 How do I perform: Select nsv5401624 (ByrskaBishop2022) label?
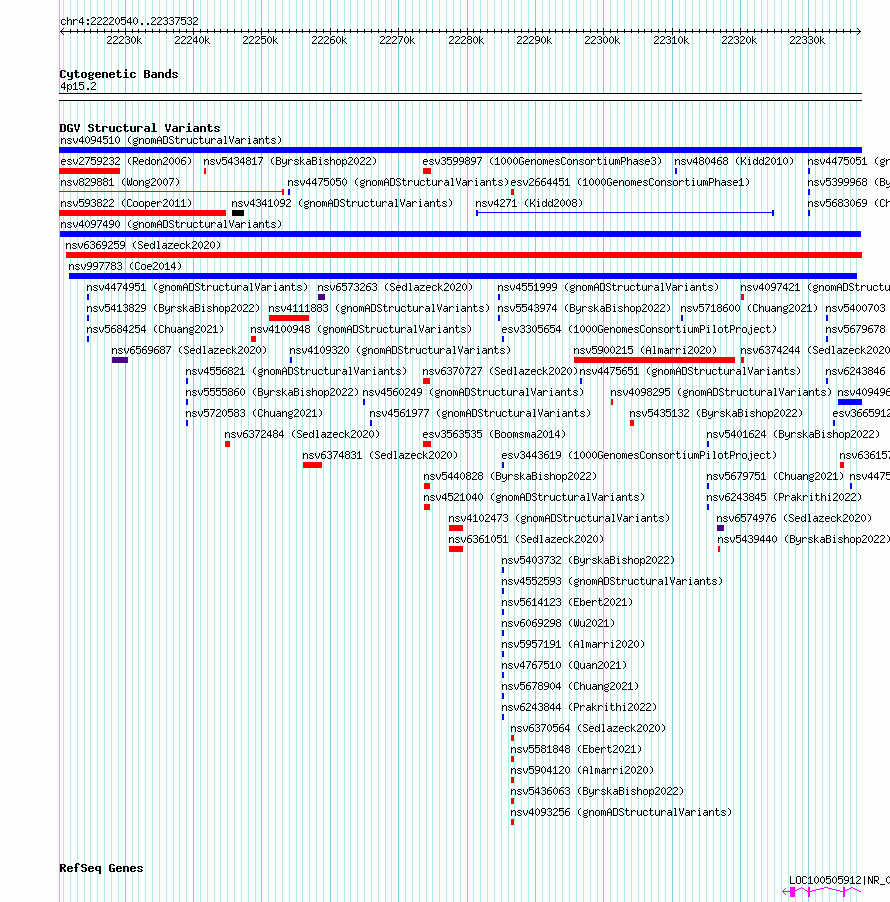click(x=793, y=434)
